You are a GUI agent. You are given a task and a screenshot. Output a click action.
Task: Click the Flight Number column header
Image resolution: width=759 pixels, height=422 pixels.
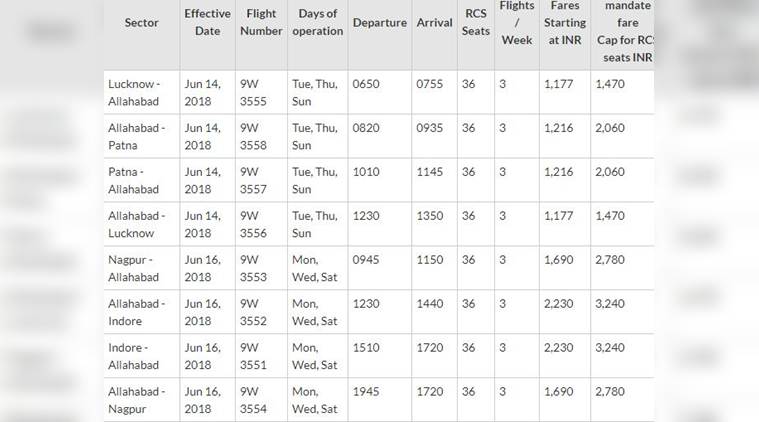click(258, 22)
